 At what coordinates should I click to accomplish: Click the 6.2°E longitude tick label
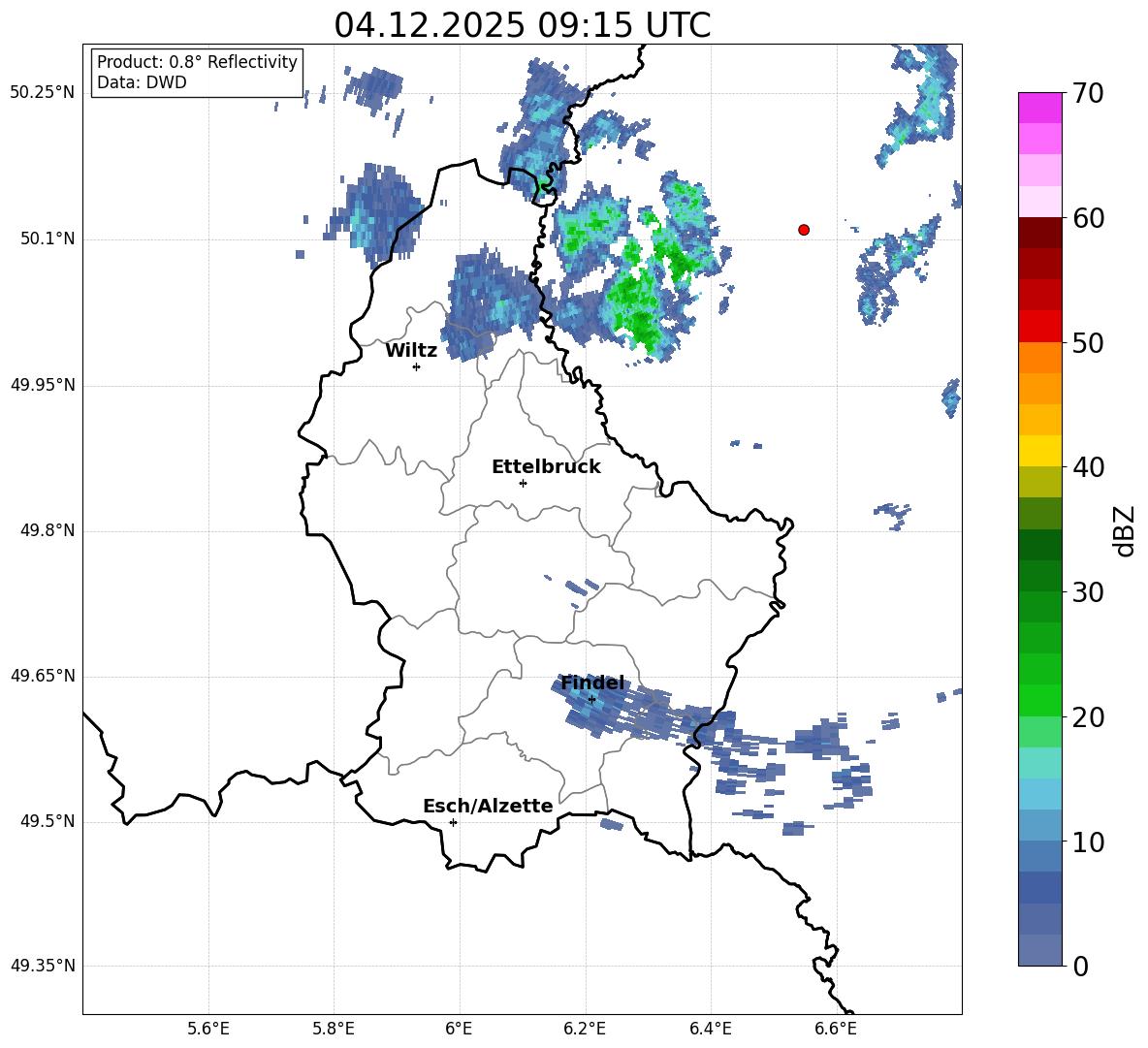tap(585, 1029)
